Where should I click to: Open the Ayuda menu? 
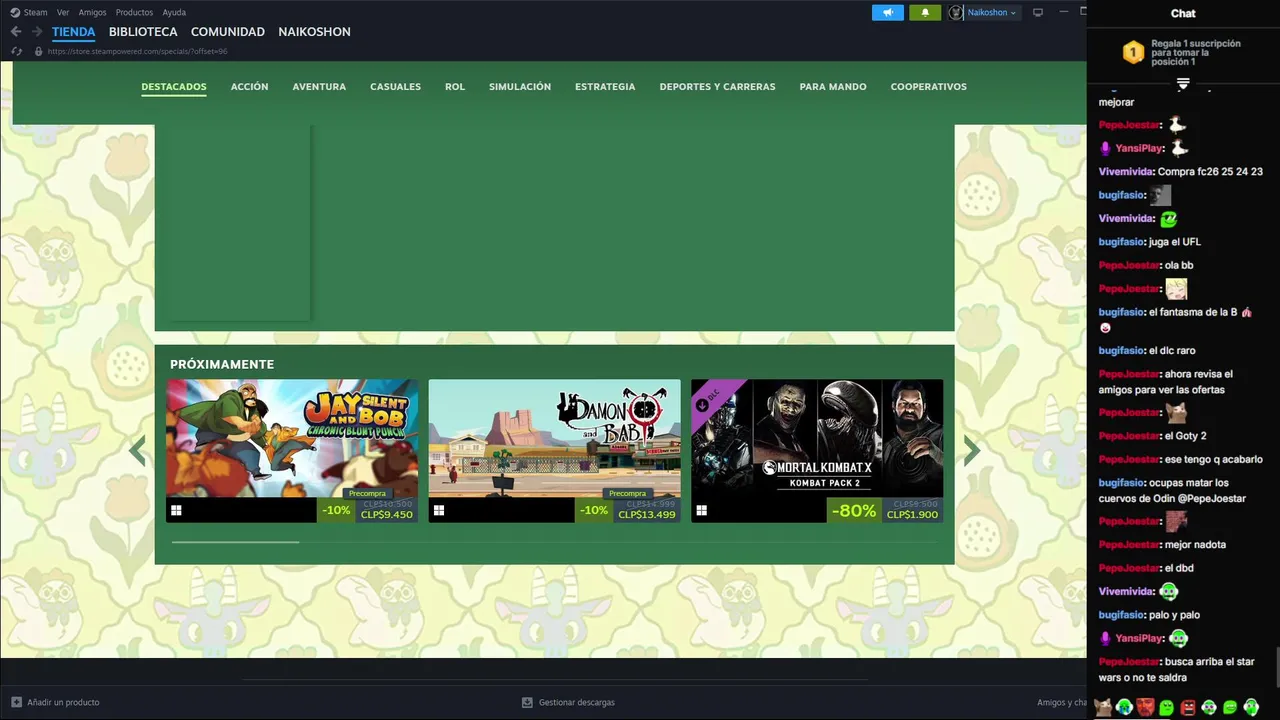point(174,12)
